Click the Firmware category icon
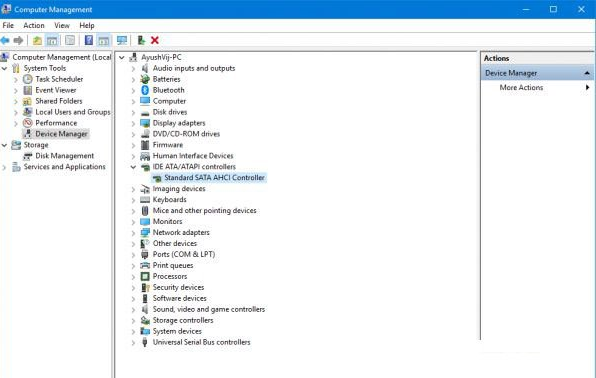Viewport: 596px width, 378px height. point(145,145)
